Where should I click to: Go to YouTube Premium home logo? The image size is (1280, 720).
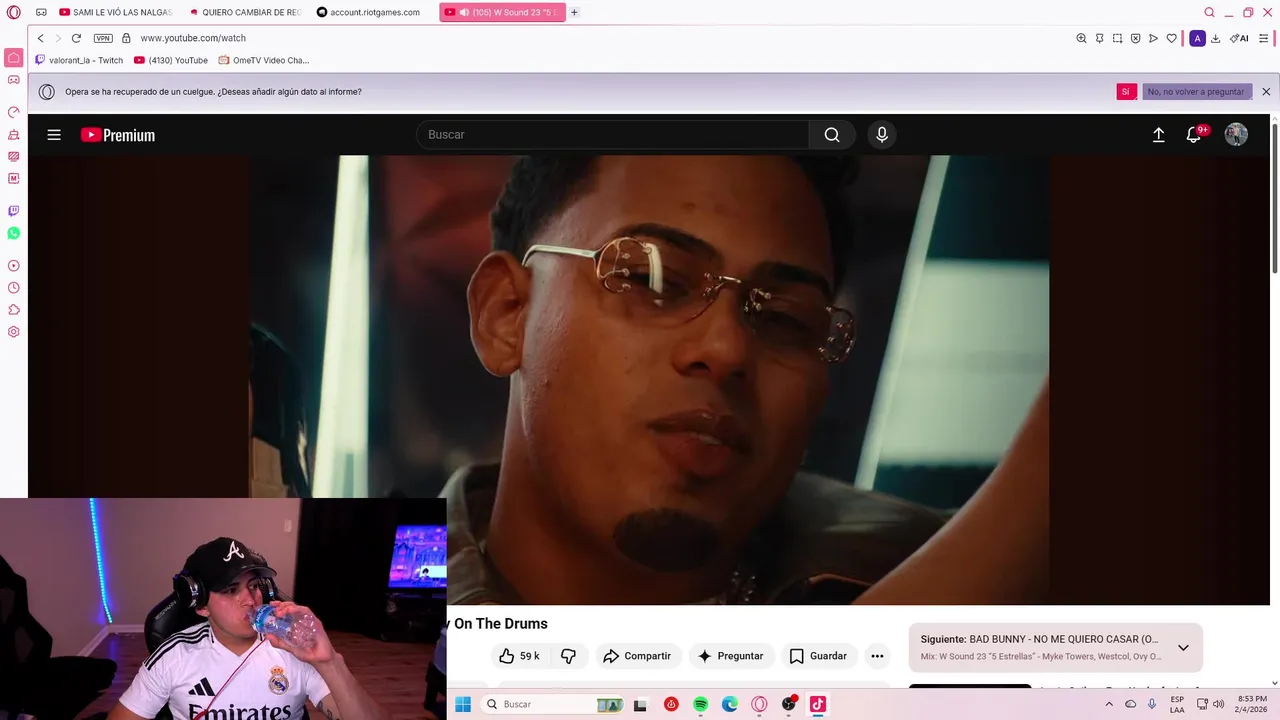coord(118,135)
